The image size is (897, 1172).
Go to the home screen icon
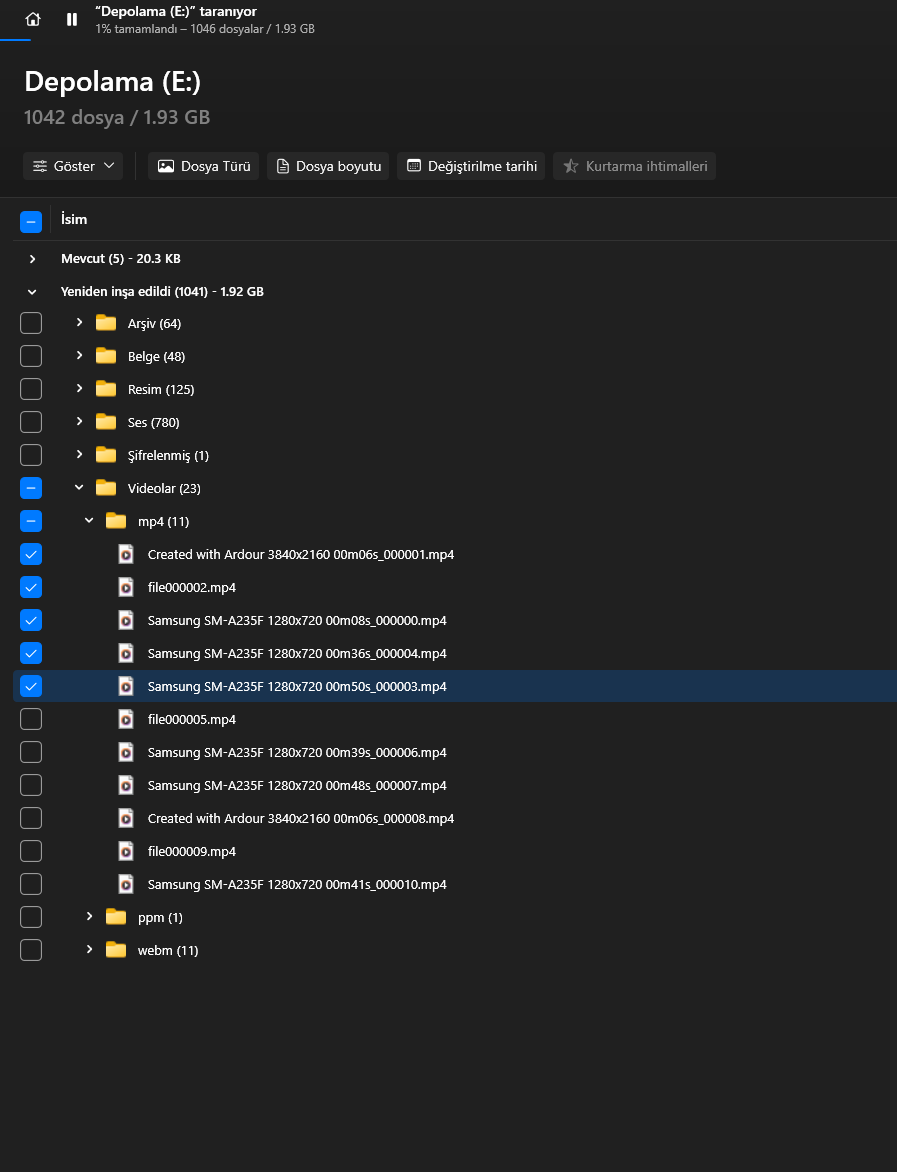(33, 19)
